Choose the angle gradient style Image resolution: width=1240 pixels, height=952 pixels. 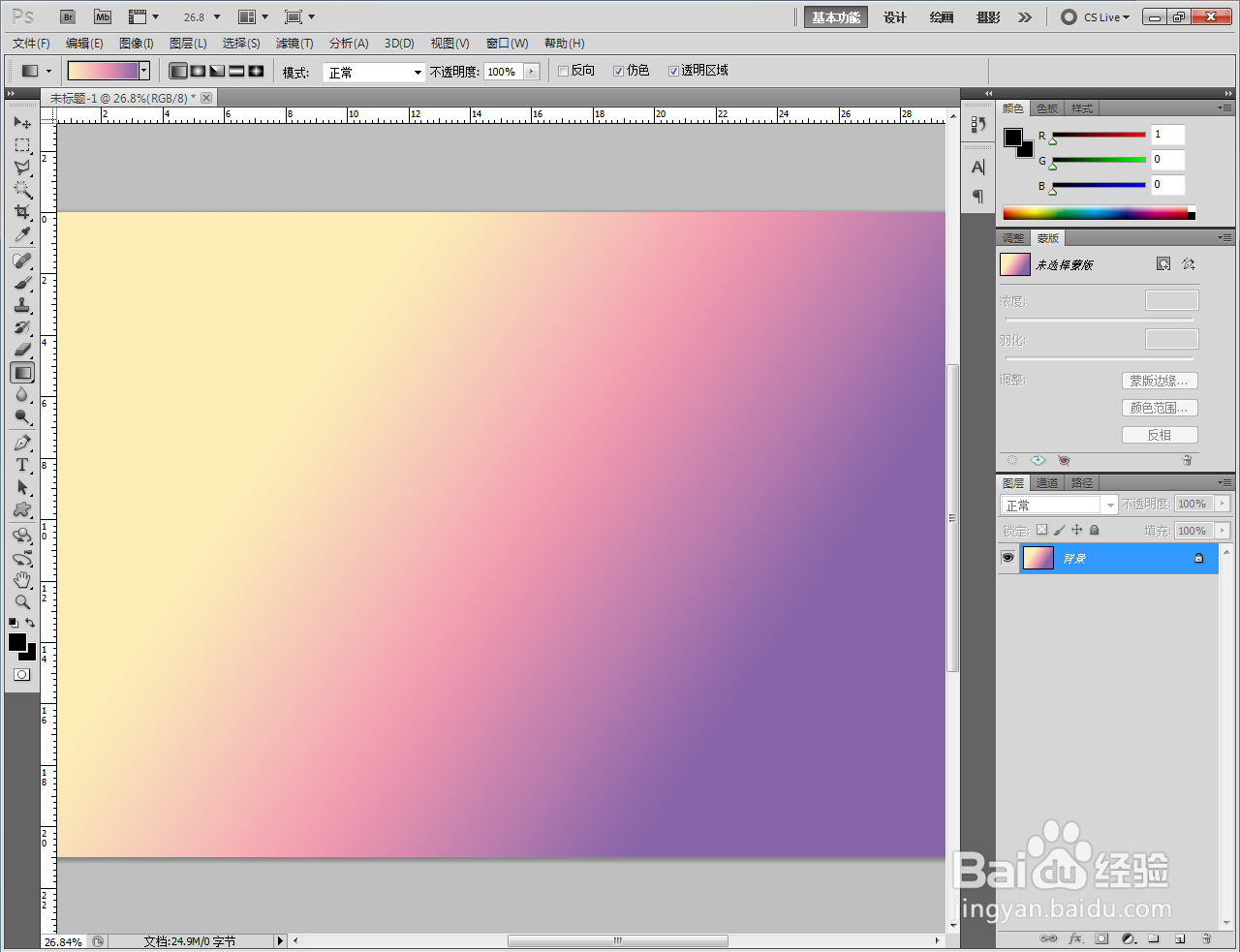[217, 71]
